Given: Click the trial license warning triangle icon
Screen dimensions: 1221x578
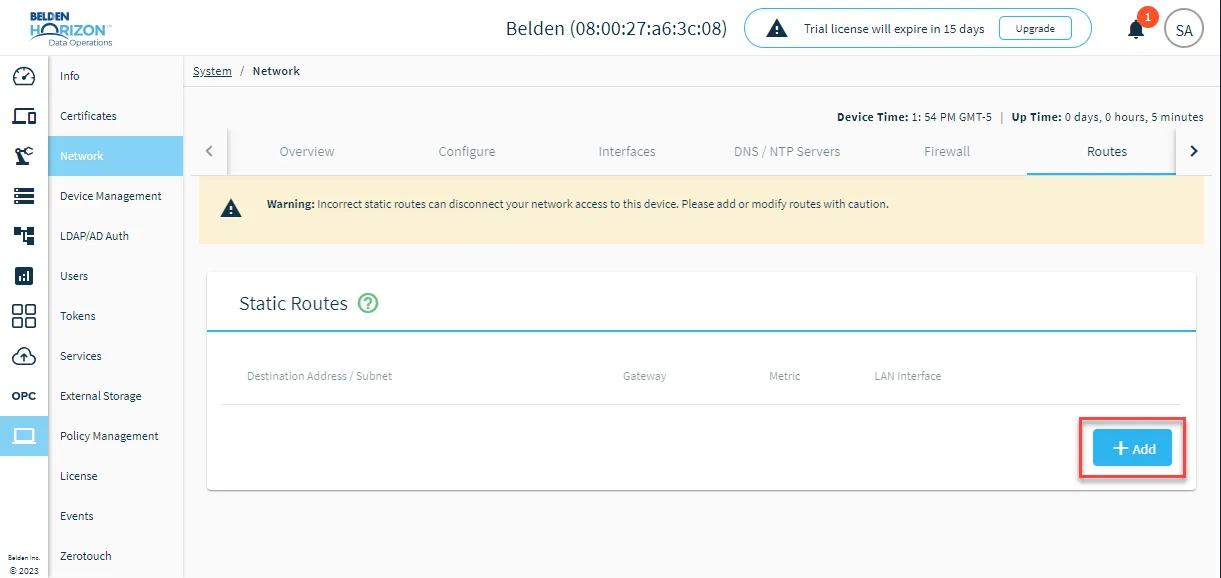Looking at the screenshot, I should click(776, 29).
